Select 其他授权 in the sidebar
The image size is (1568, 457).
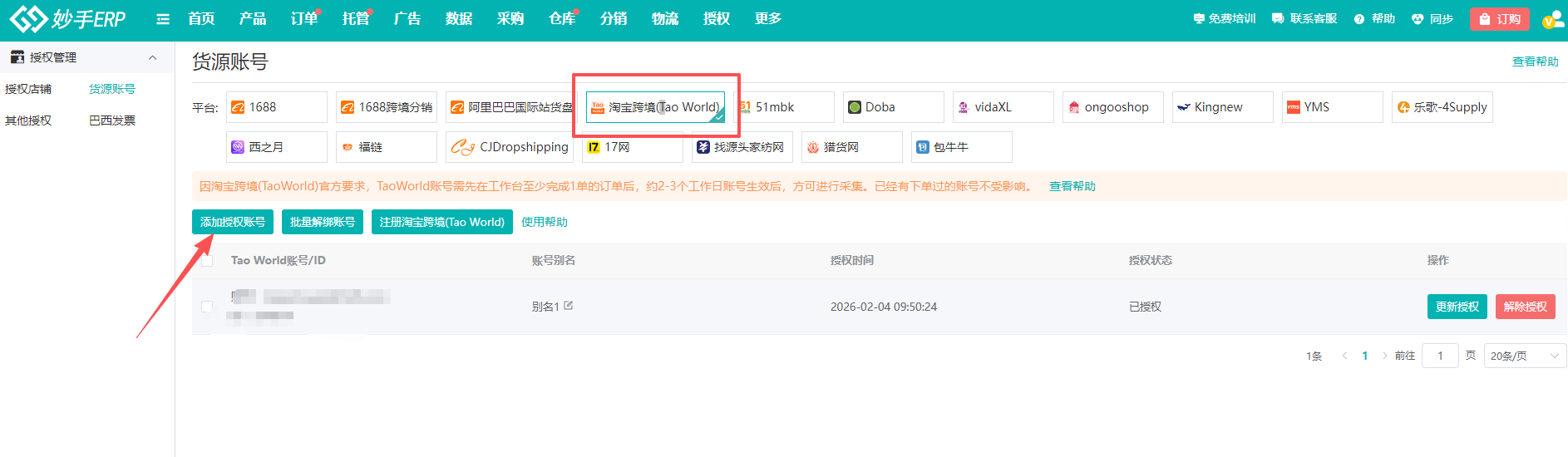(x=28, y=120)
